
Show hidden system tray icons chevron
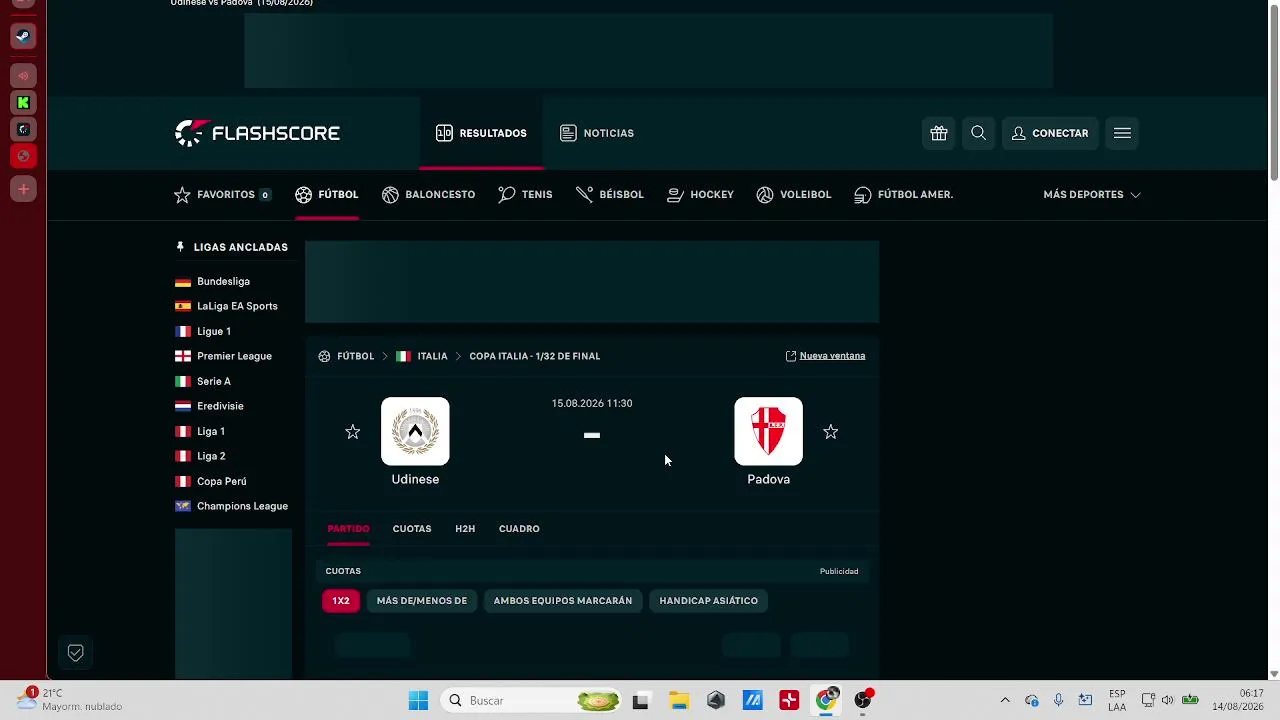point(1005,700)
